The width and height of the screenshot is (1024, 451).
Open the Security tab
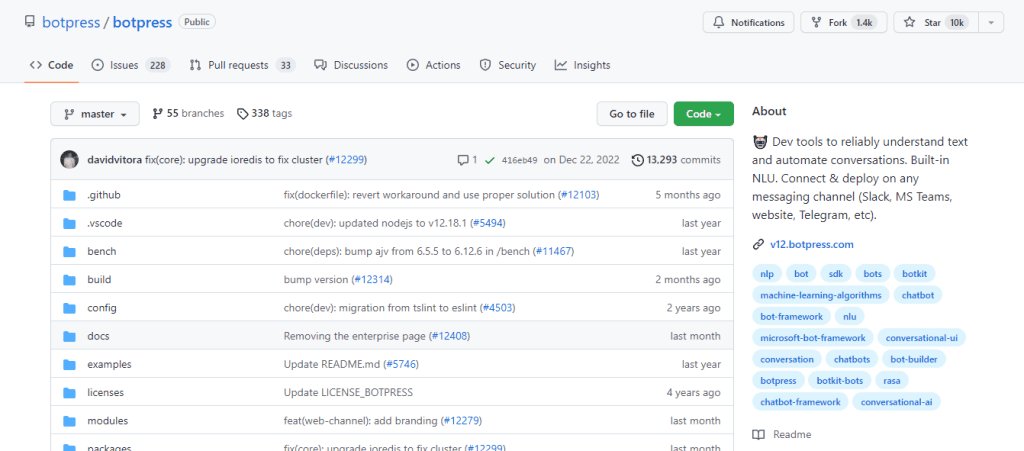pos(507,65)
